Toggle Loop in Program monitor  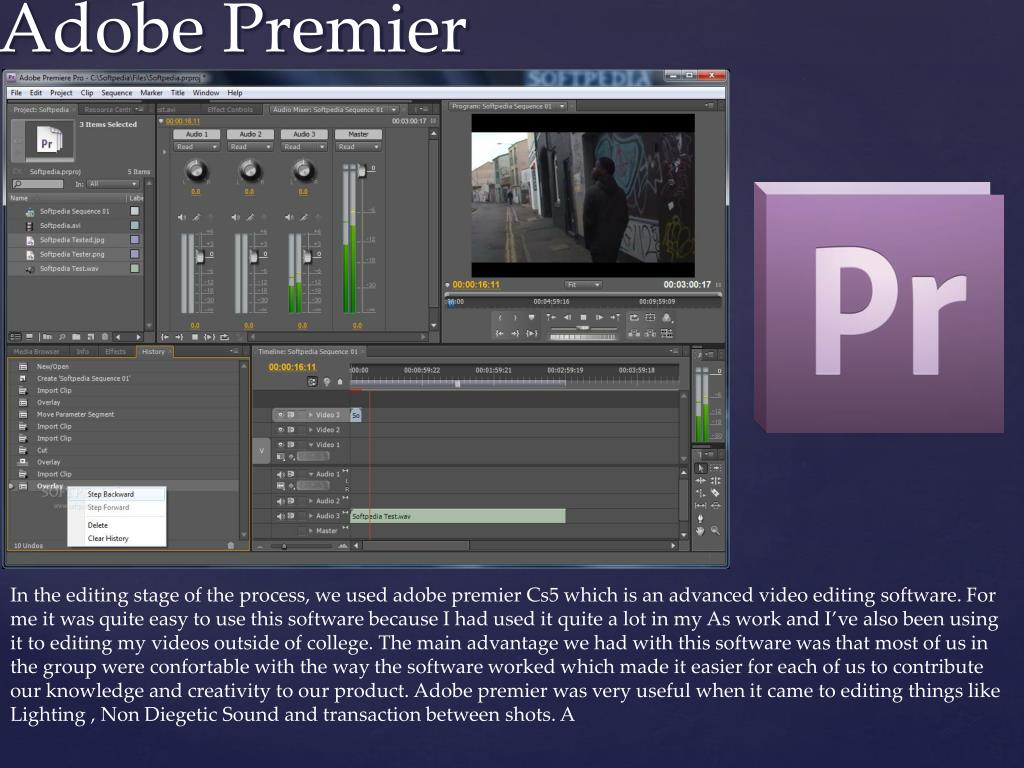633,317
